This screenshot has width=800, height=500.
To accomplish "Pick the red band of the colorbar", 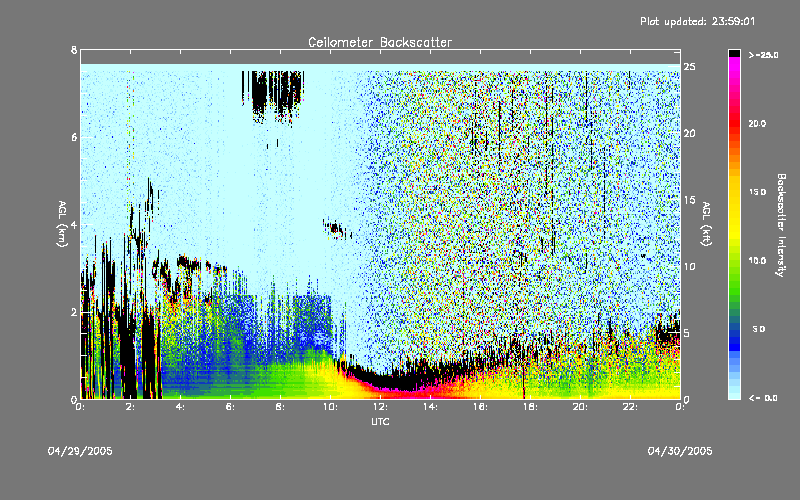I will tap(734, 122).
